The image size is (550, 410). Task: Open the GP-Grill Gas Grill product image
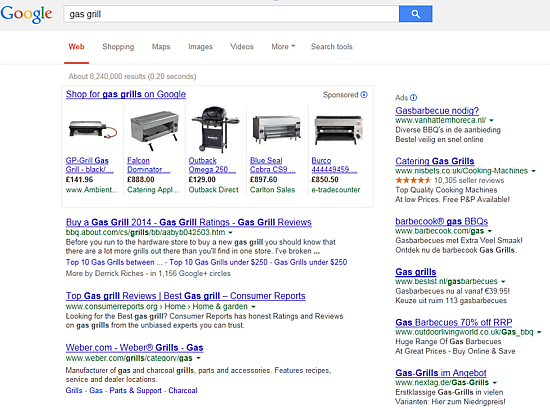pyautogui.click(x=93, y=129)
